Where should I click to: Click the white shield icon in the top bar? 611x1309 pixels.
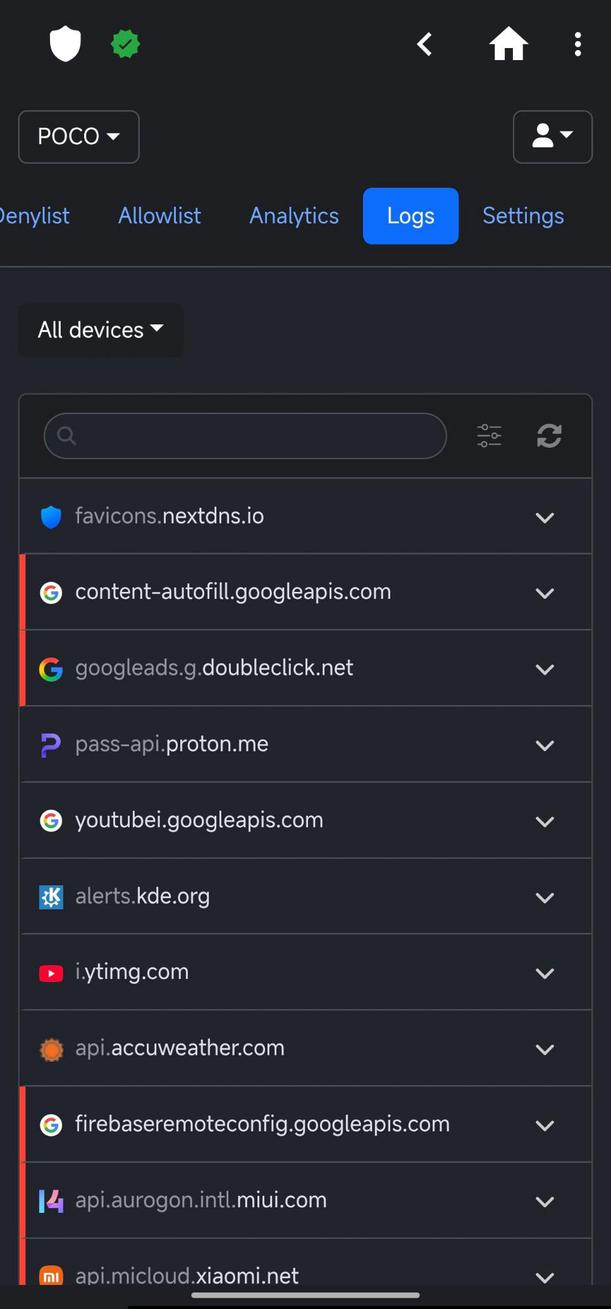(65, 43)
